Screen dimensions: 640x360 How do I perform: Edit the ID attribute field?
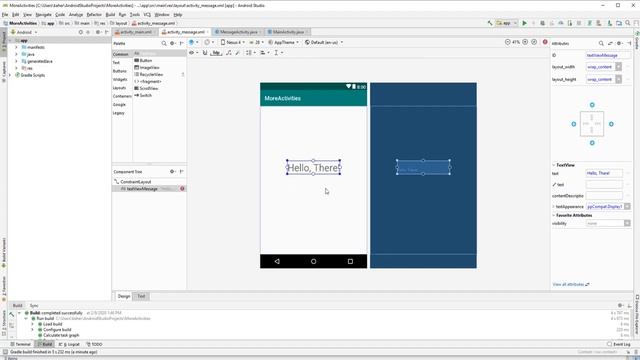[608, 55]
